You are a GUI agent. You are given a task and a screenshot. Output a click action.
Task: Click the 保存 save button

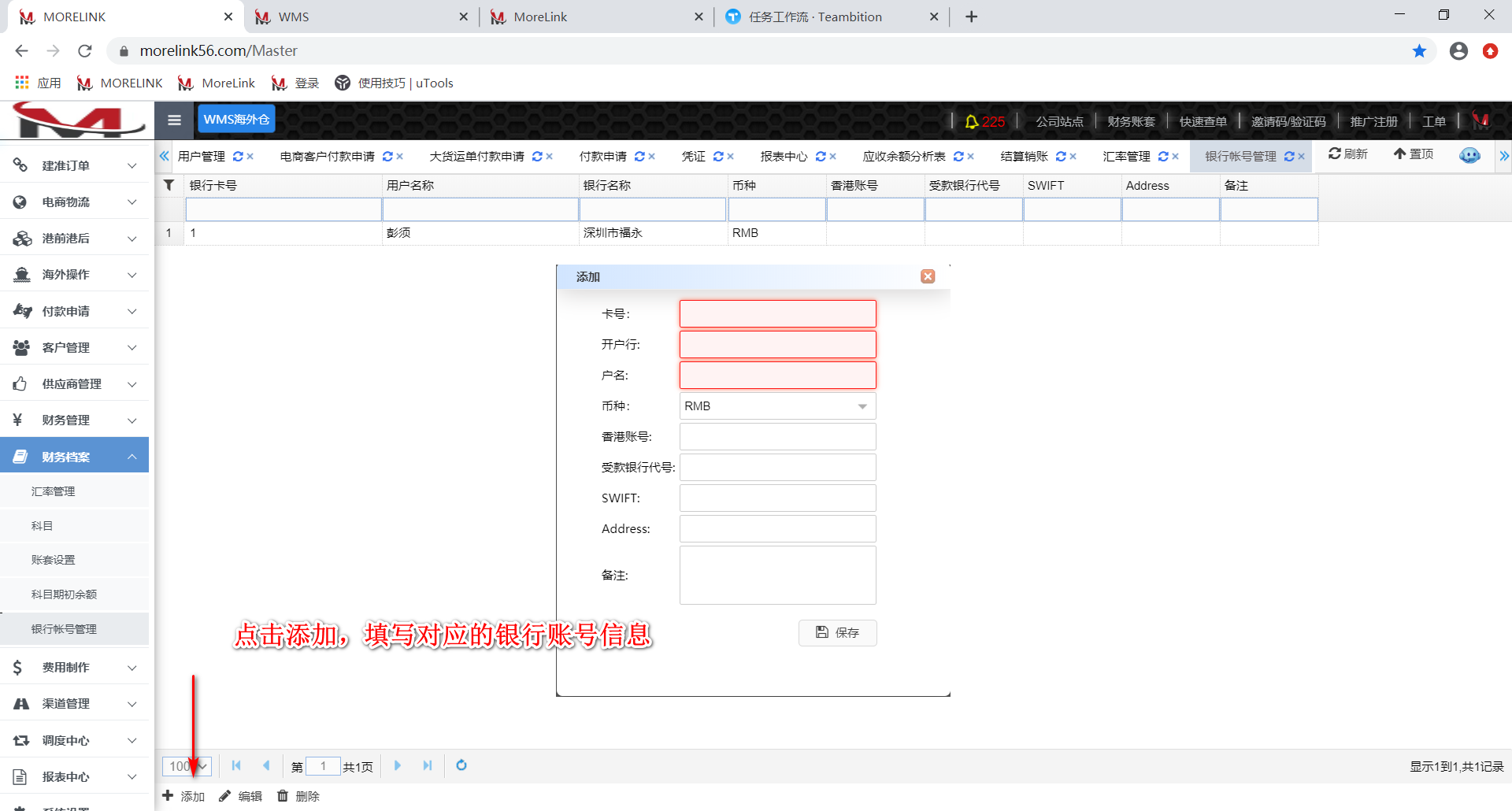[837, 632]
